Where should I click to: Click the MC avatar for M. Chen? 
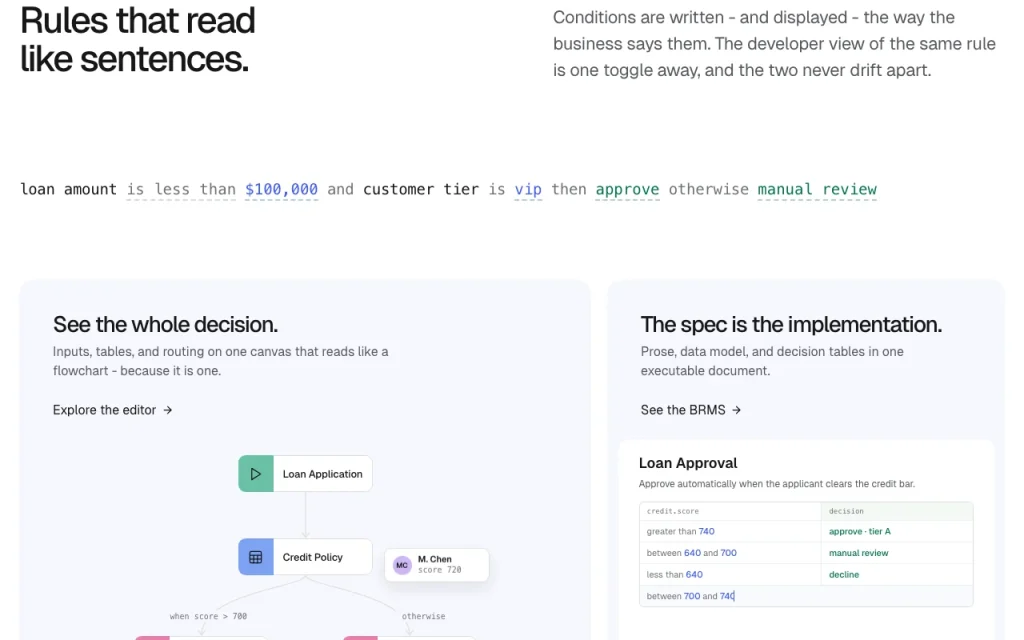402,565
